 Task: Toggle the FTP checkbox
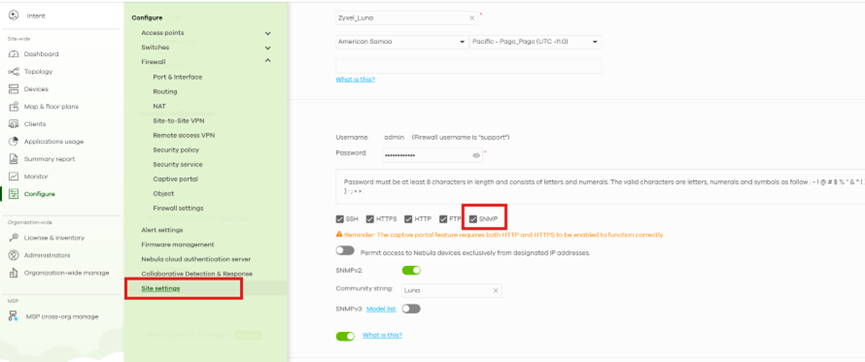click(x=443, y=219)
